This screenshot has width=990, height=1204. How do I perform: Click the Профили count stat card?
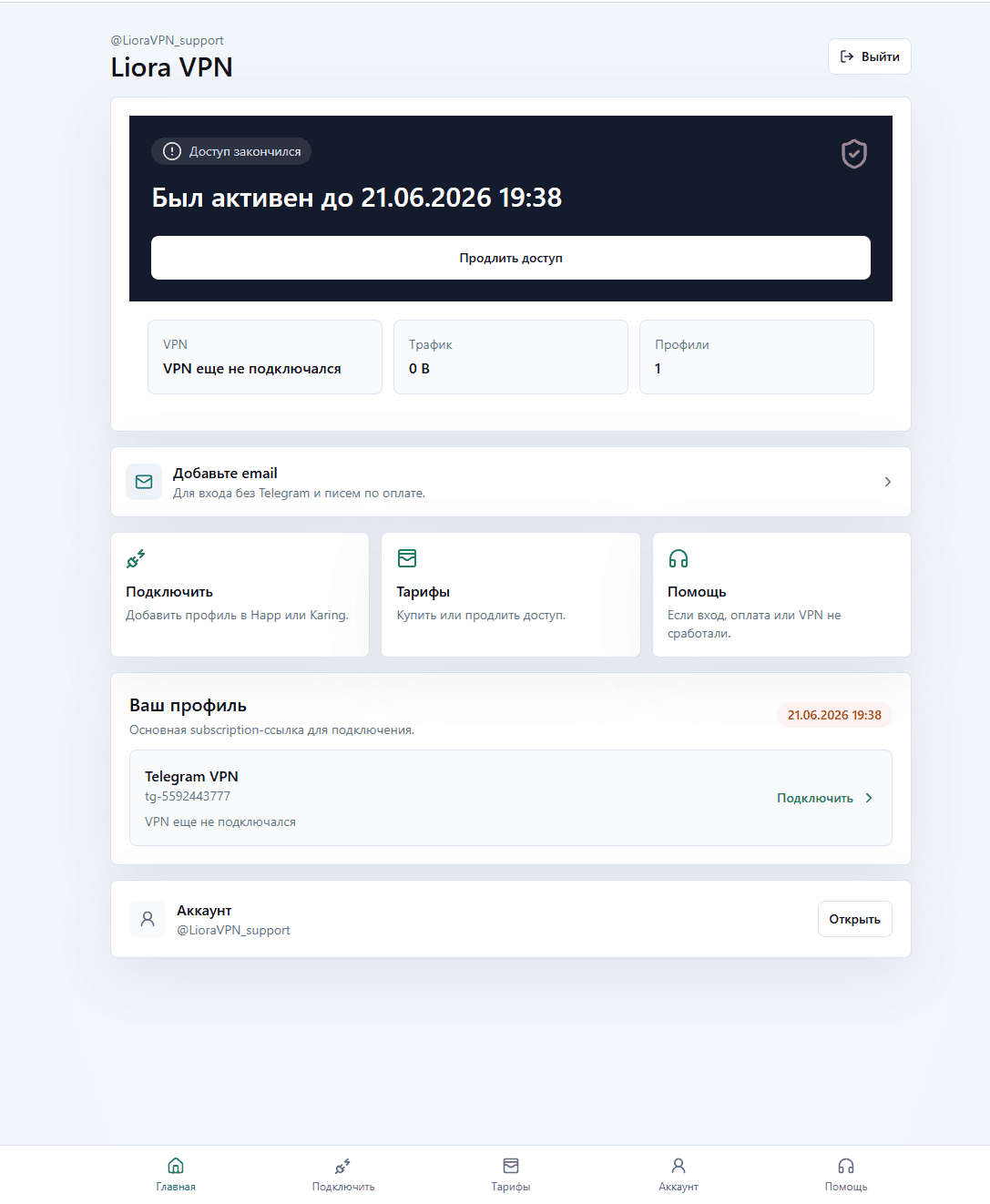tap(757, 357)
